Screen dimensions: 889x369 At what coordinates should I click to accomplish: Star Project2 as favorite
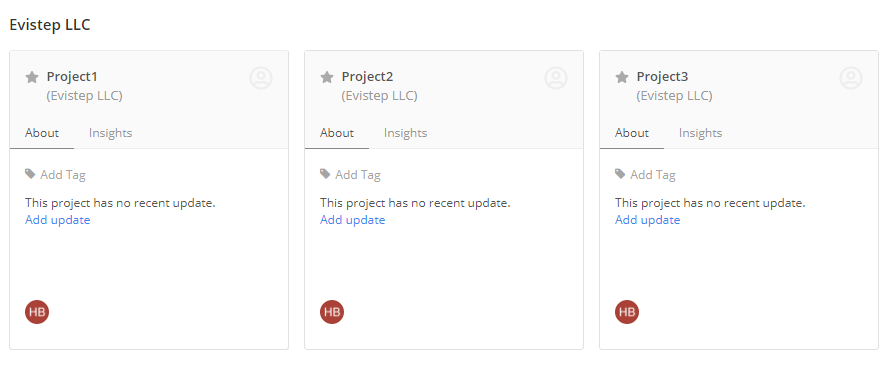coord(327,77)
